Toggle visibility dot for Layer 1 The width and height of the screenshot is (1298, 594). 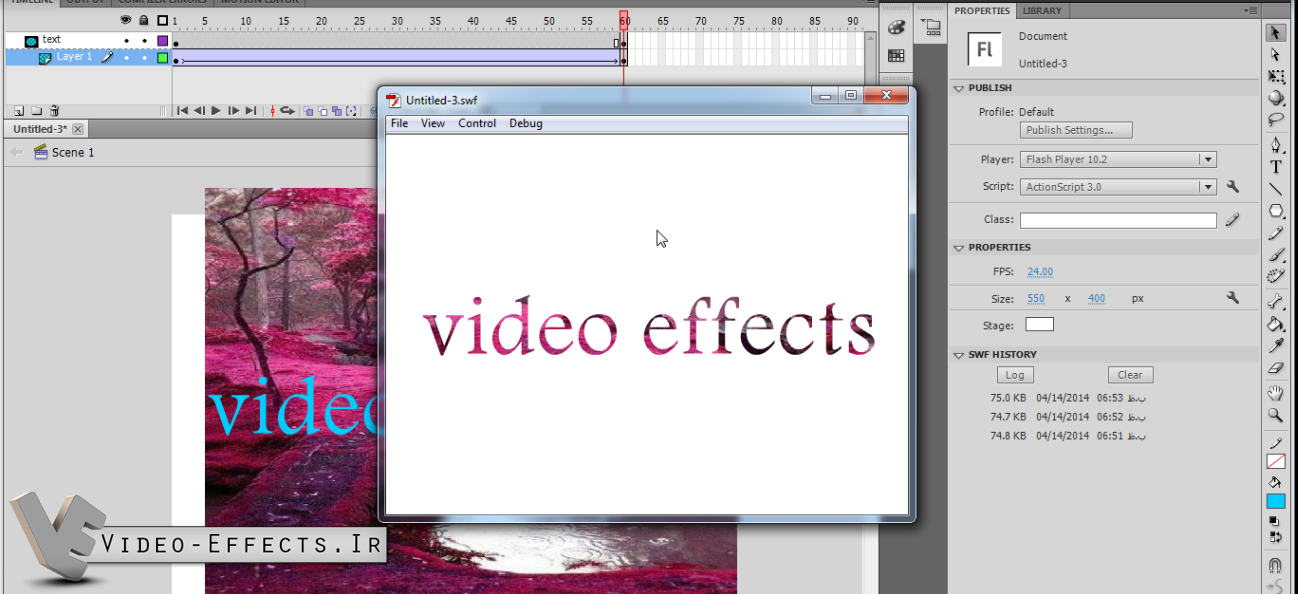click(x=127, y=58)
